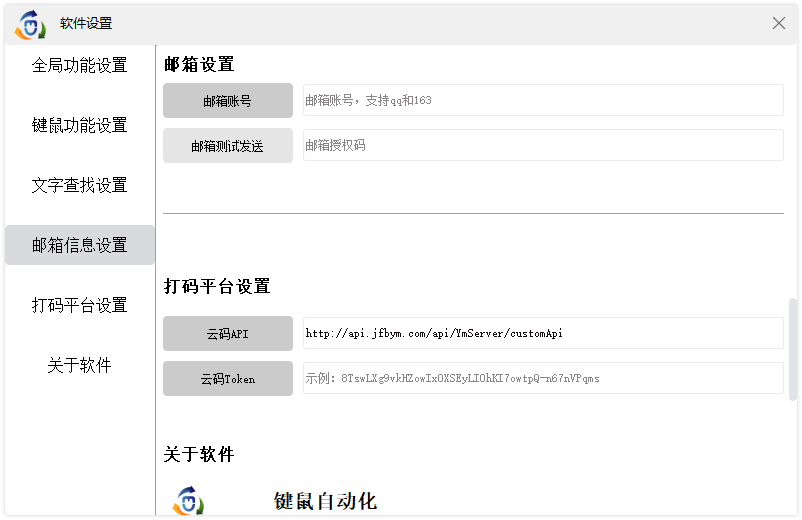Send a test email with 邮箱测试发送

228,146
